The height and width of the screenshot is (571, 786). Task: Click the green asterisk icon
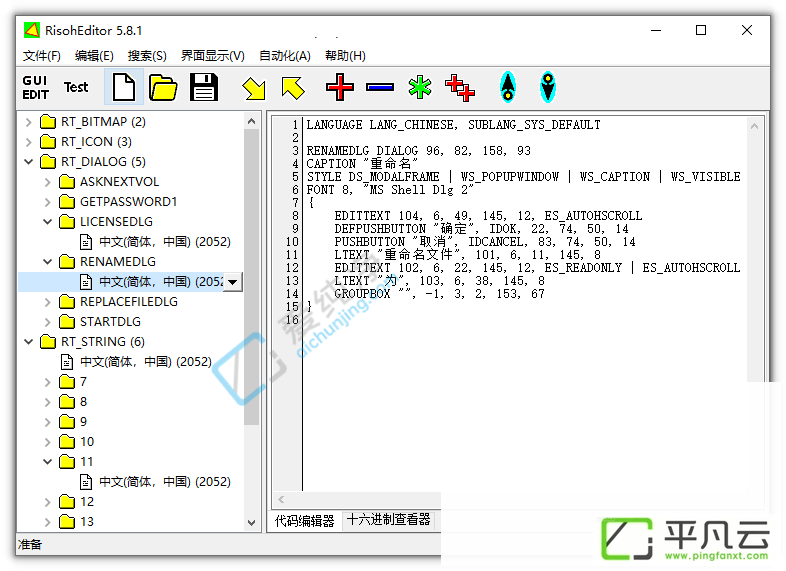420,87
